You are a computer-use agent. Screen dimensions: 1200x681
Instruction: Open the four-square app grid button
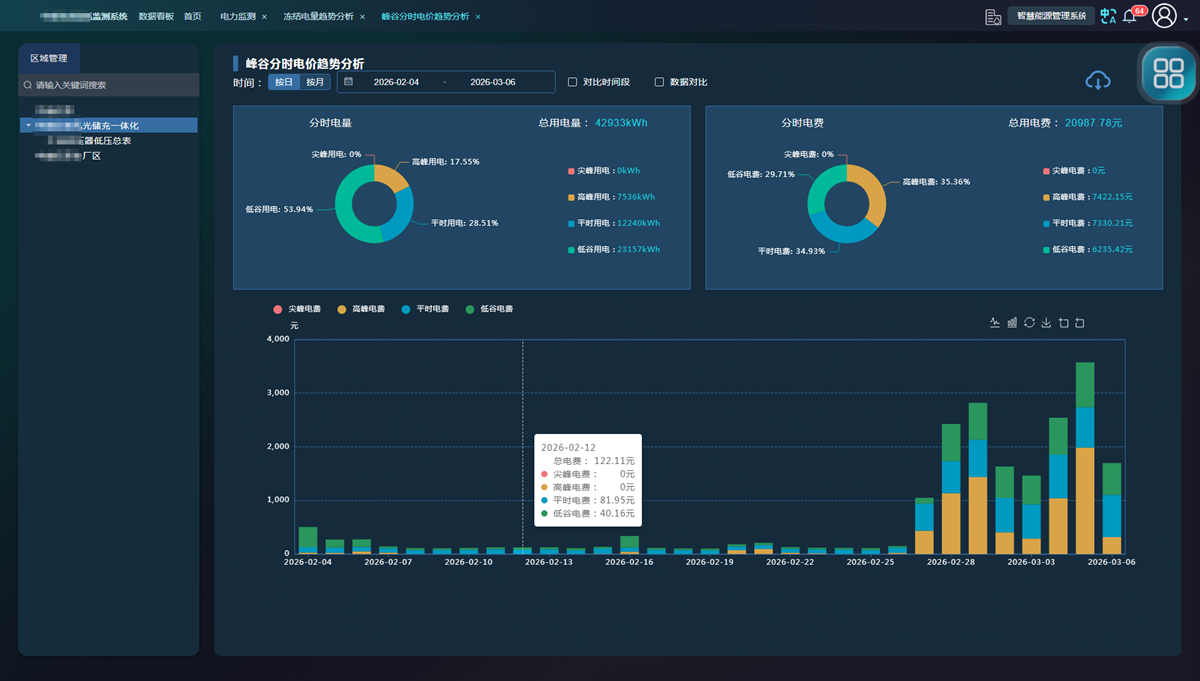[1168, 73]
